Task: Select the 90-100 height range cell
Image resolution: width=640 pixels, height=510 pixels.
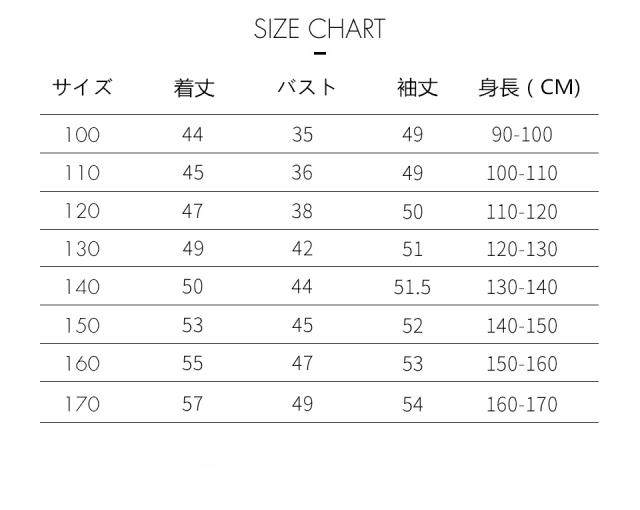Action: tap(522, 135)
